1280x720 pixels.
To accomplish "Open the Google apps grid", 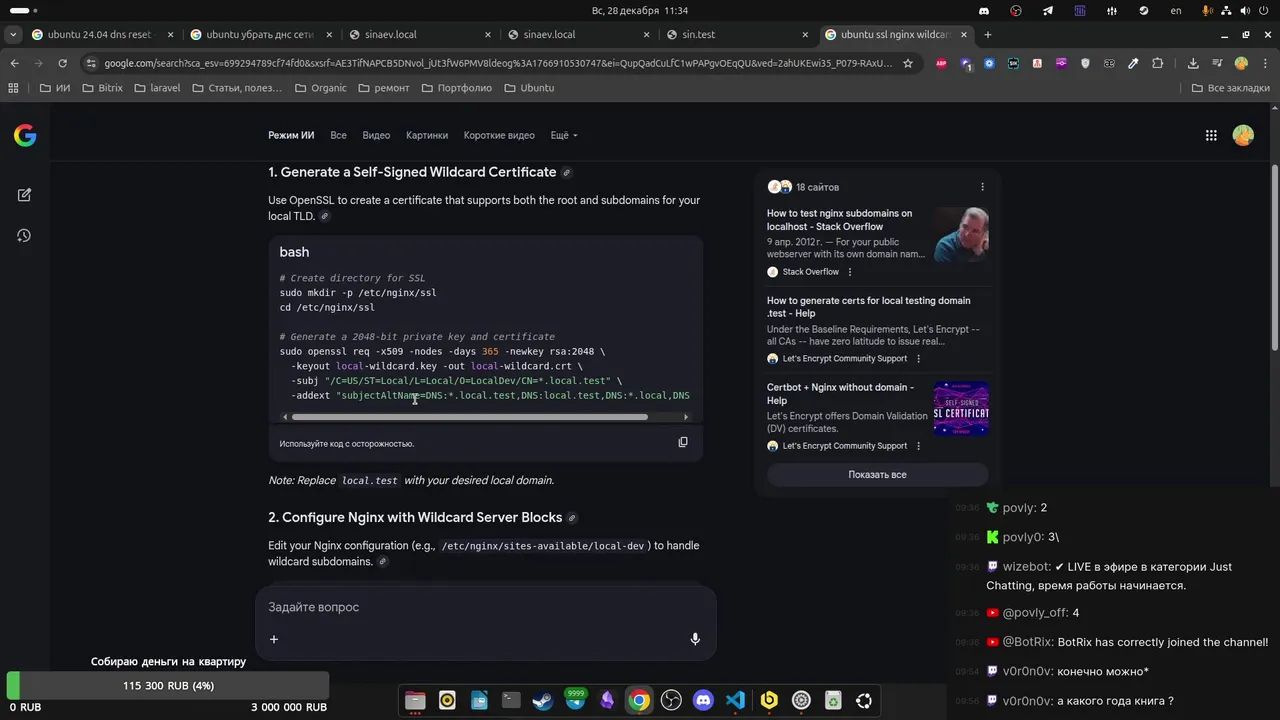I will 1211,135.
